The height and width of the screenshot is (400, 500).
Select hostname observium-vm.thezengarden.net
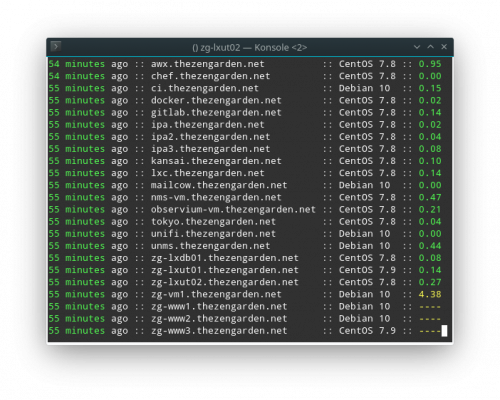click(233, 209)
